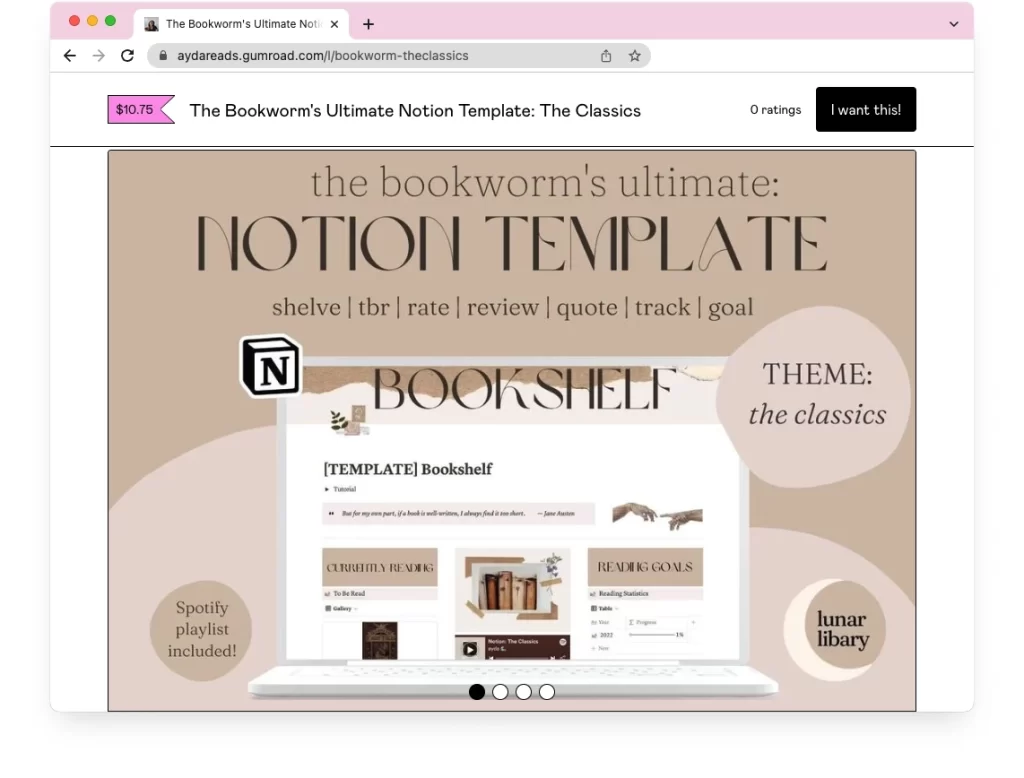Click the product cover image

tap(512, 430)
